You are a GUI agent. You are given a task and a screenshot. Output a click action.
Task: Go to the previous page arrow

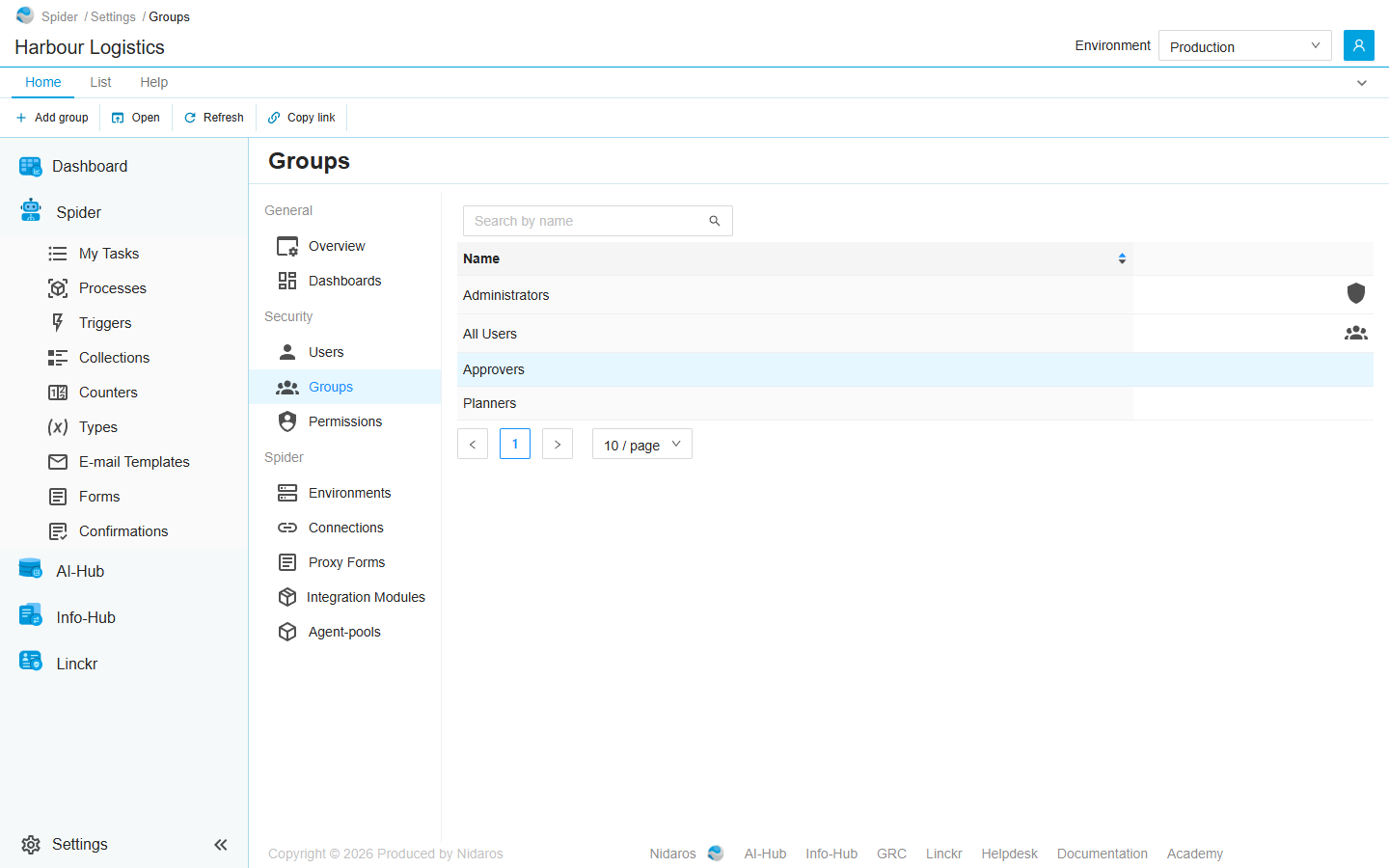coord(473,444)
